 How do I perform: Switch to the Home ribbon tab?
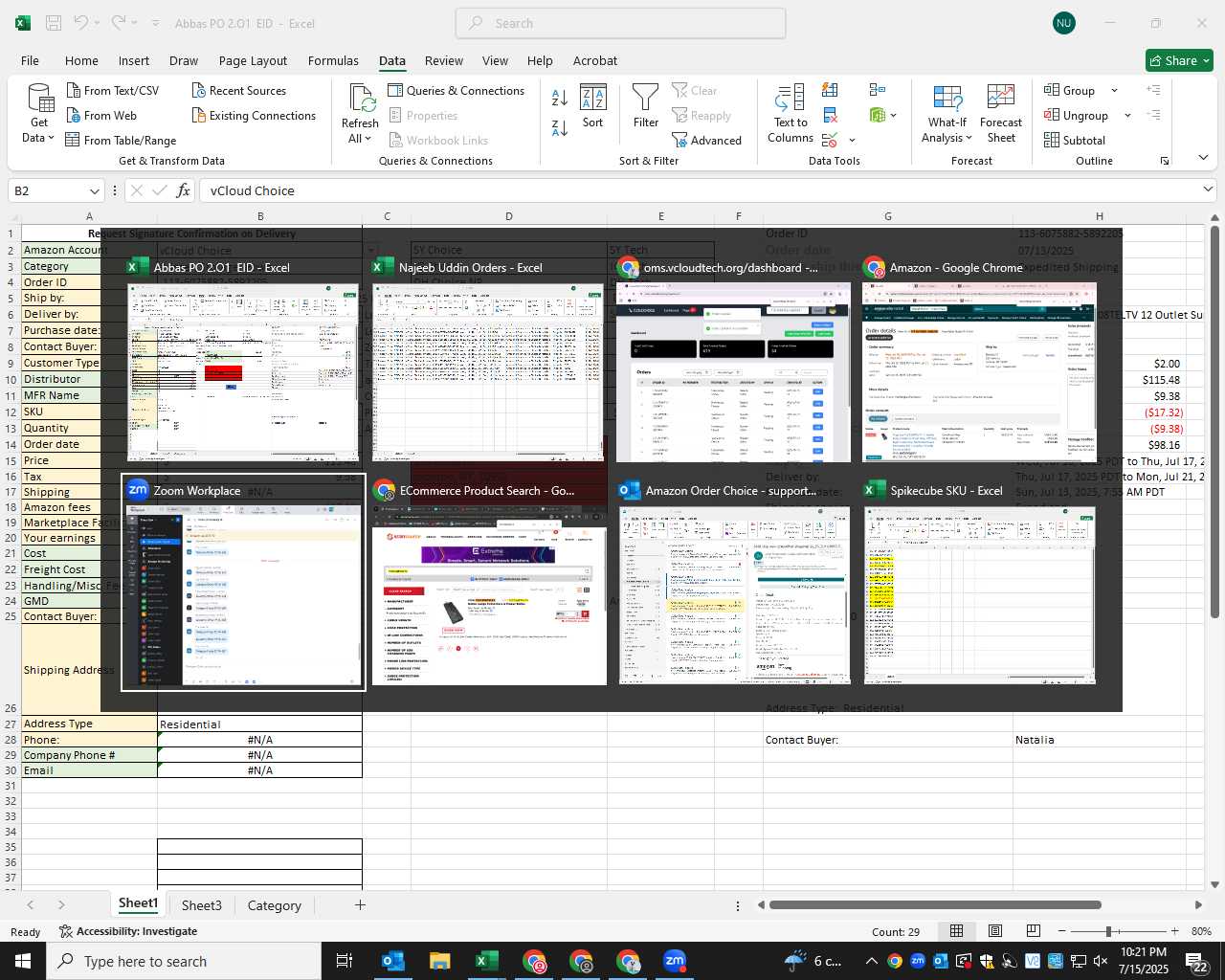[x=81, y=60]
